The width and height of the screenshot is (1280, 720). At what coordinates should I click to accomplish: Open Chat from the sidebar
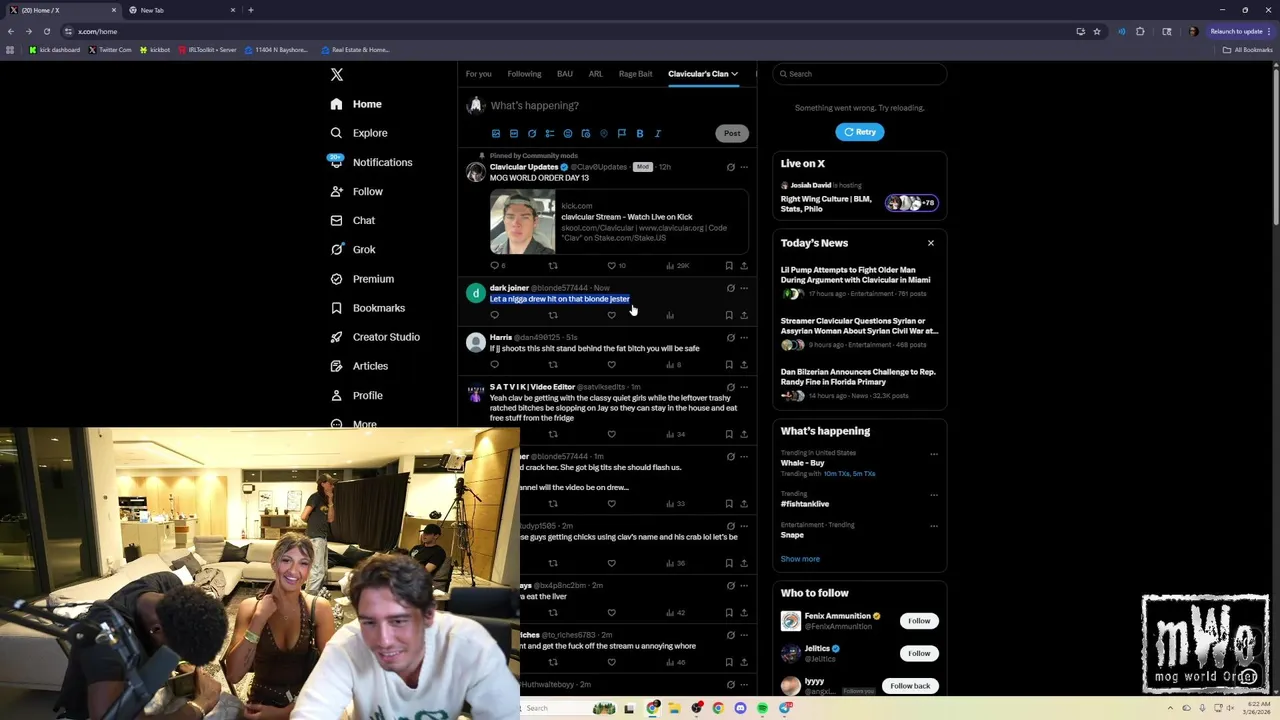tap(352, 220)
